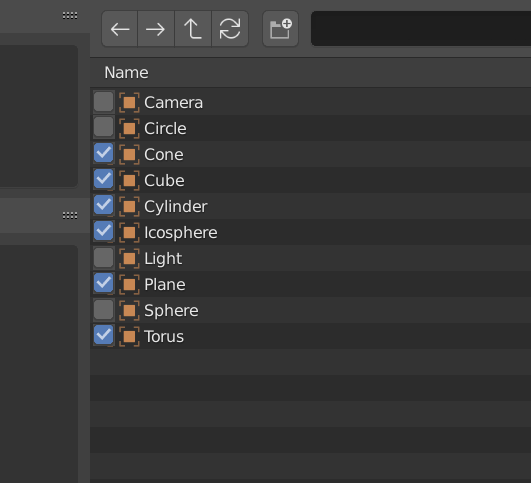
Task: Select the Circle name text
Action: click(x=165, y=129)
